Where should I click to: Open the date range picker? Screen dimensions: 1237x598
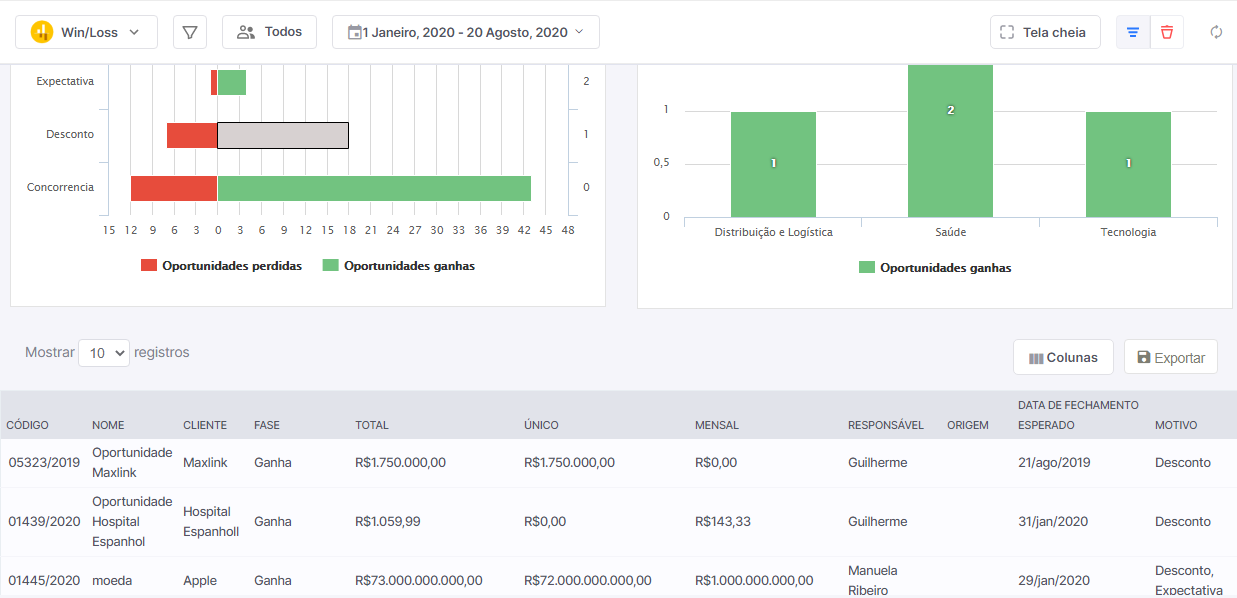pyautogui.click(x=465, y=32)
